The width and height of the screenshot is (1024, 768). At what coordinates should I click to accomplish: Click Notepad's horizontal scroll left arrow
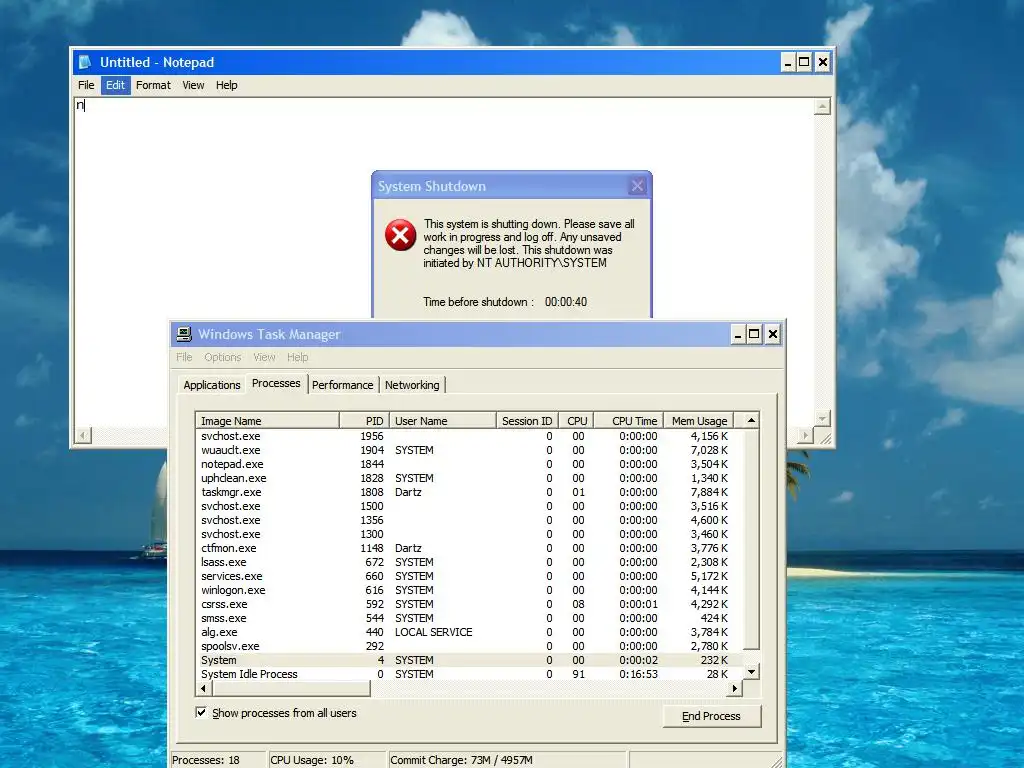pos(82,435)
